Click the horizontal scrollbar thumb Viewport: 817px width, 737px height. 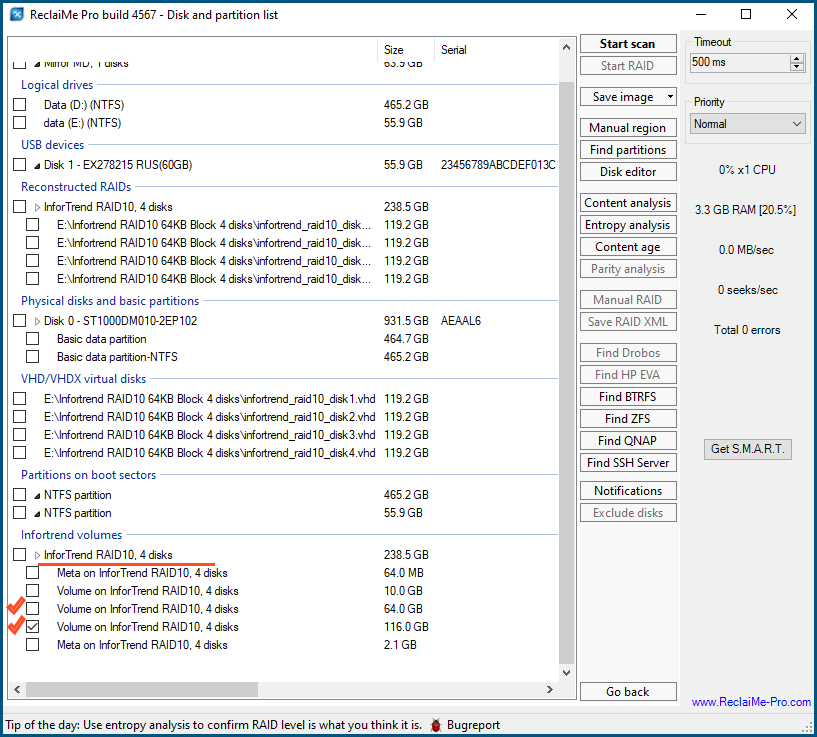[142, 690]
